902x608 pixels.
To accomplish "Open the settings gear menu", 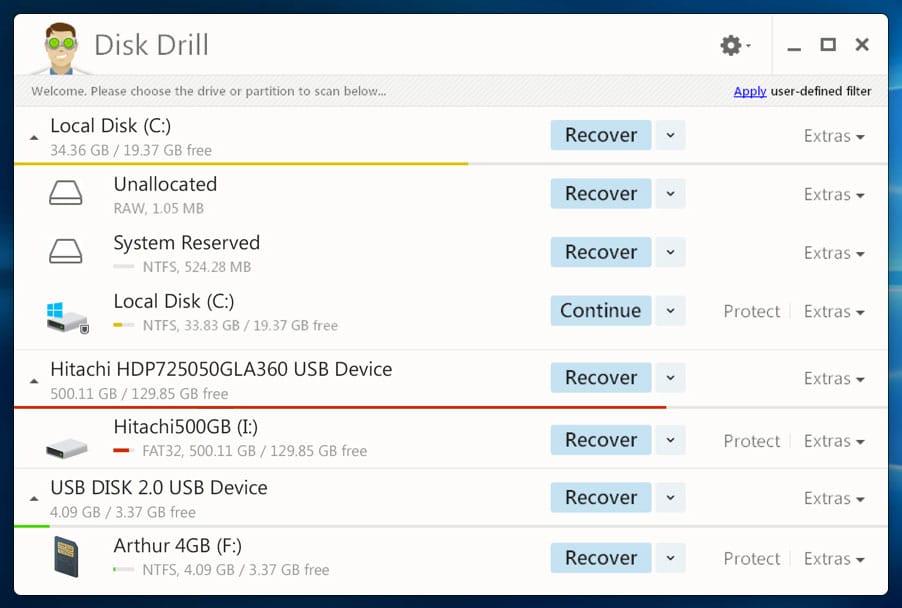I will pos(732,45).
